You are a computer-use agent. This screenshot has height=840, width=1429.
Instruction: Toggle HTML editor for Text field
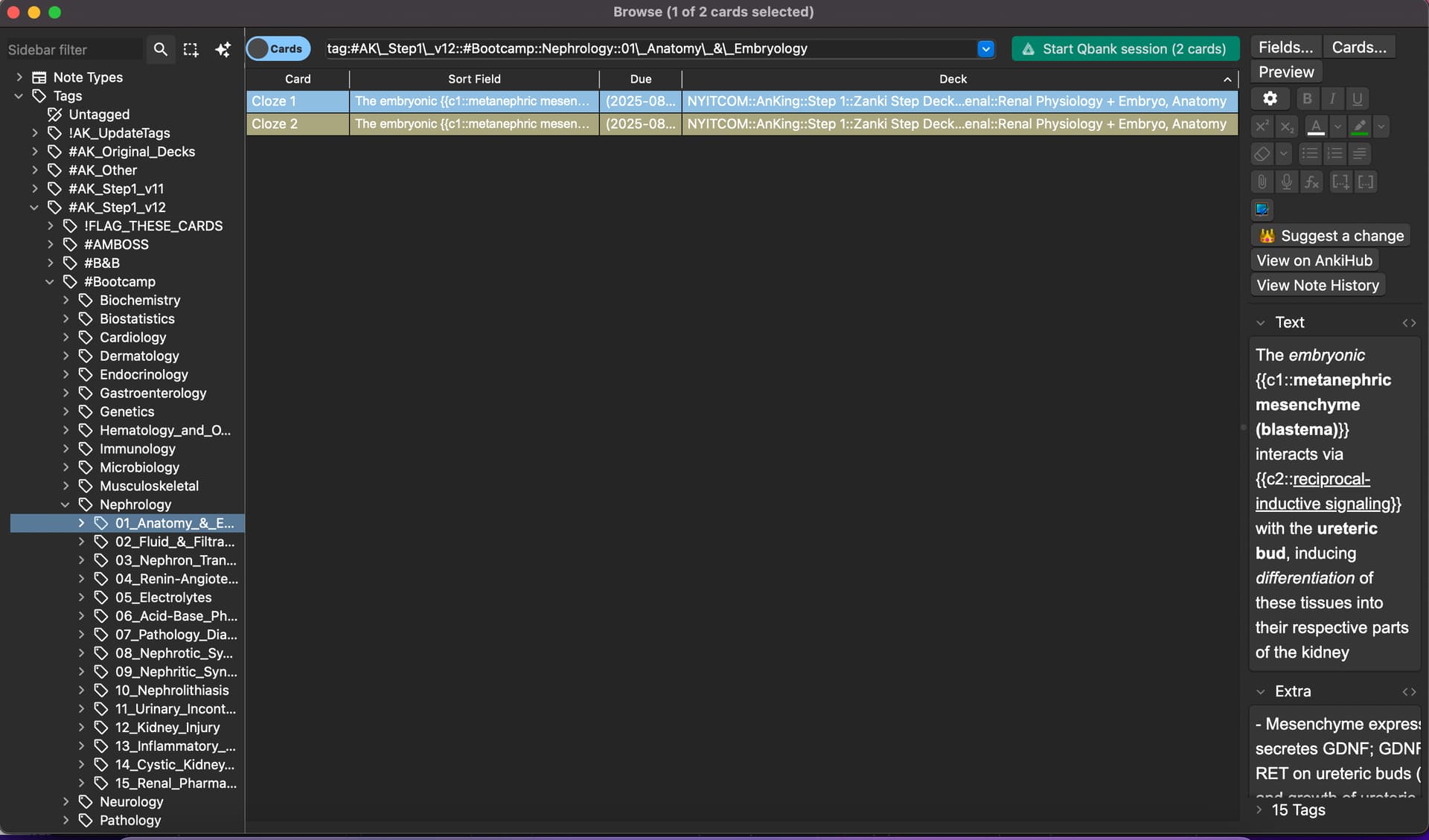[x=1409, y=323]
